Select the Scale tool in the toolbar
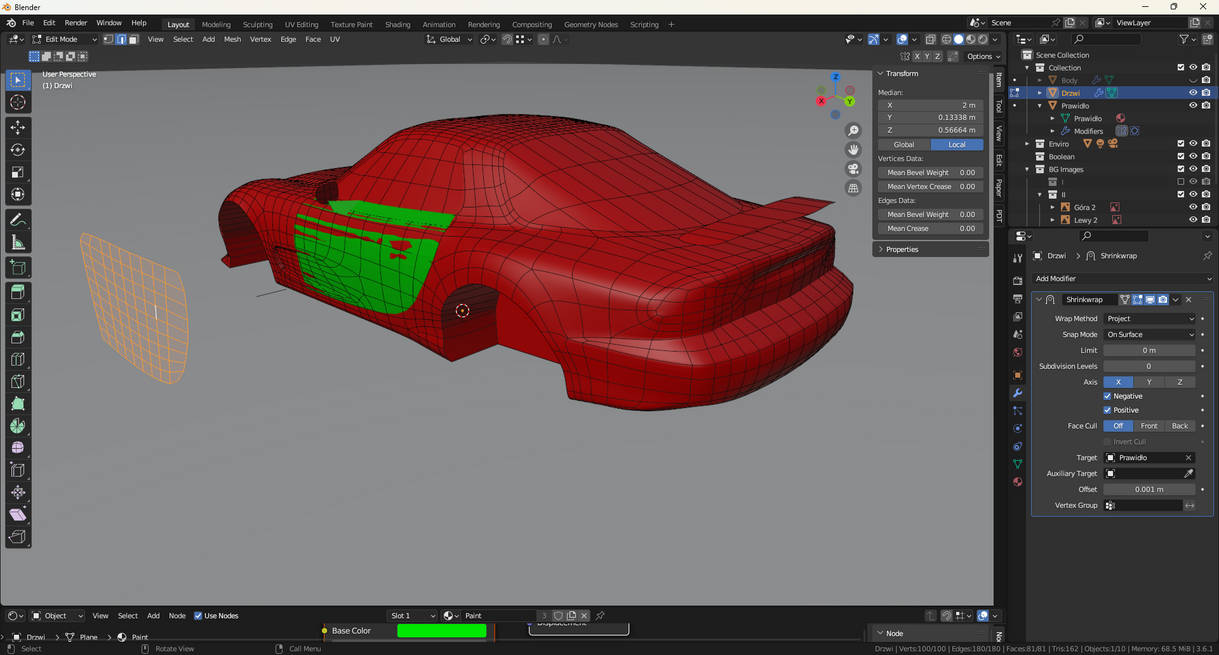This screenshot has width=1219, height=655. [x=18, y=172]
